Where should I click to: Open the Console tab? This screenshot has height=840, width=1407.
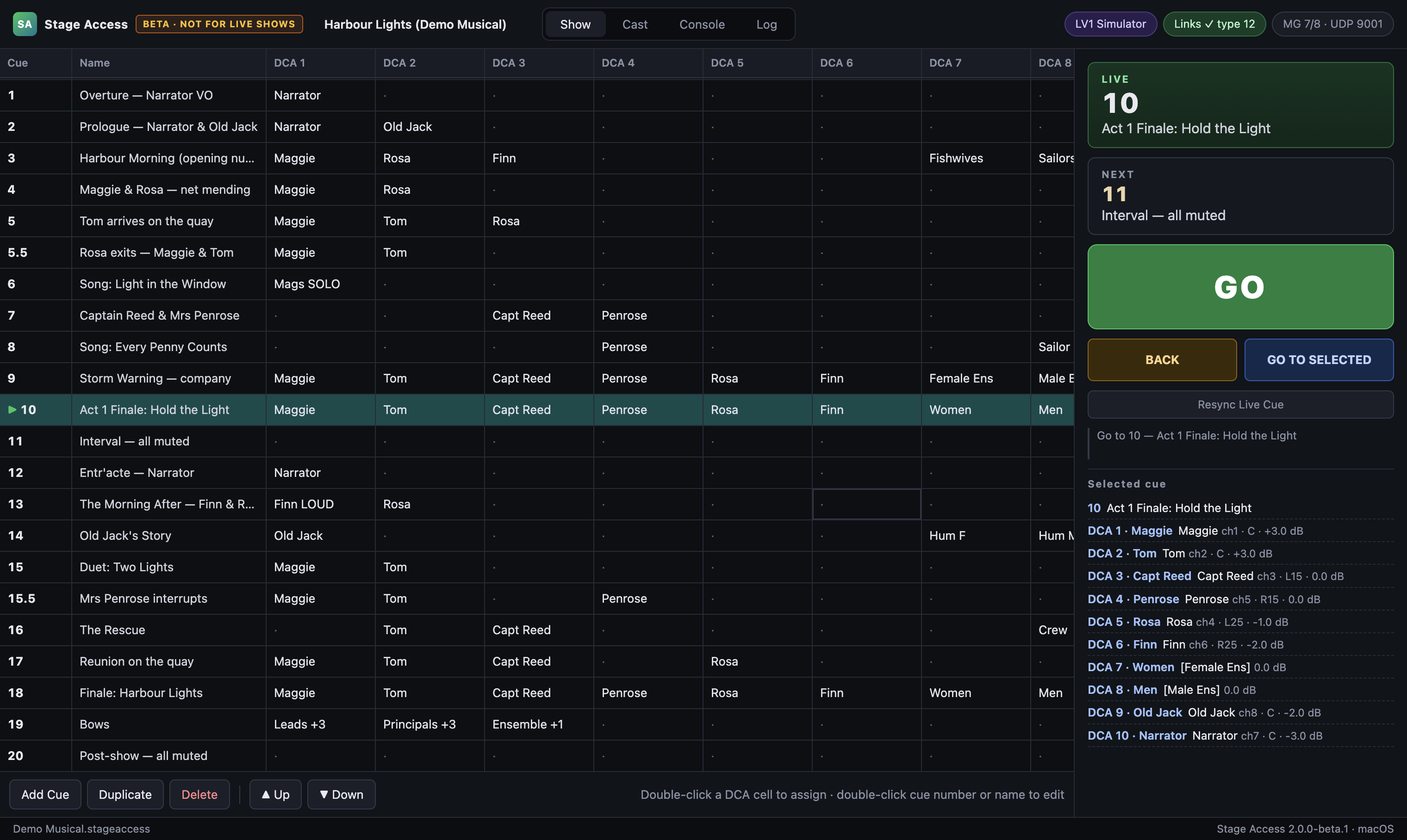[x=702, y=25]
